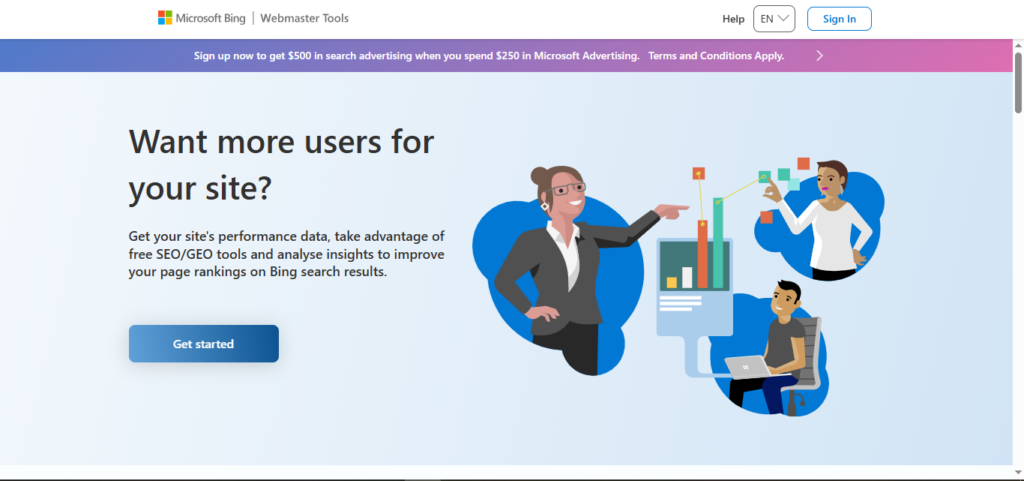Click the "Want more users for your site?" heading

click(281, 164)
